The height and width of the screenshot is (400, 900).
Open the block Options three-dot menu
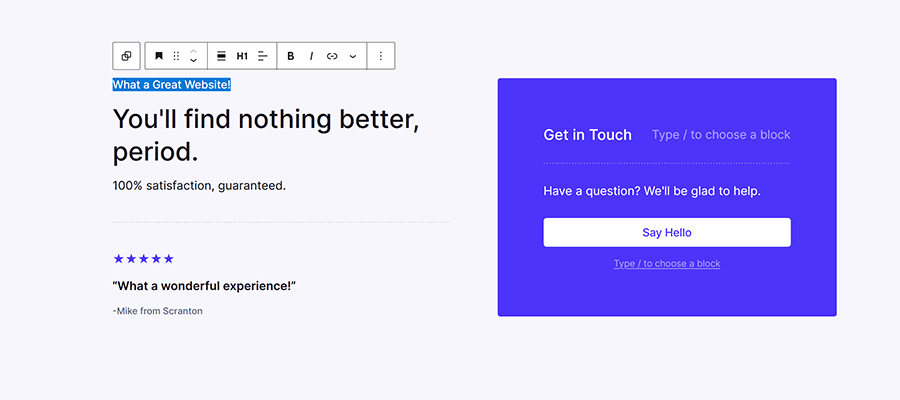tap(381, 56)
